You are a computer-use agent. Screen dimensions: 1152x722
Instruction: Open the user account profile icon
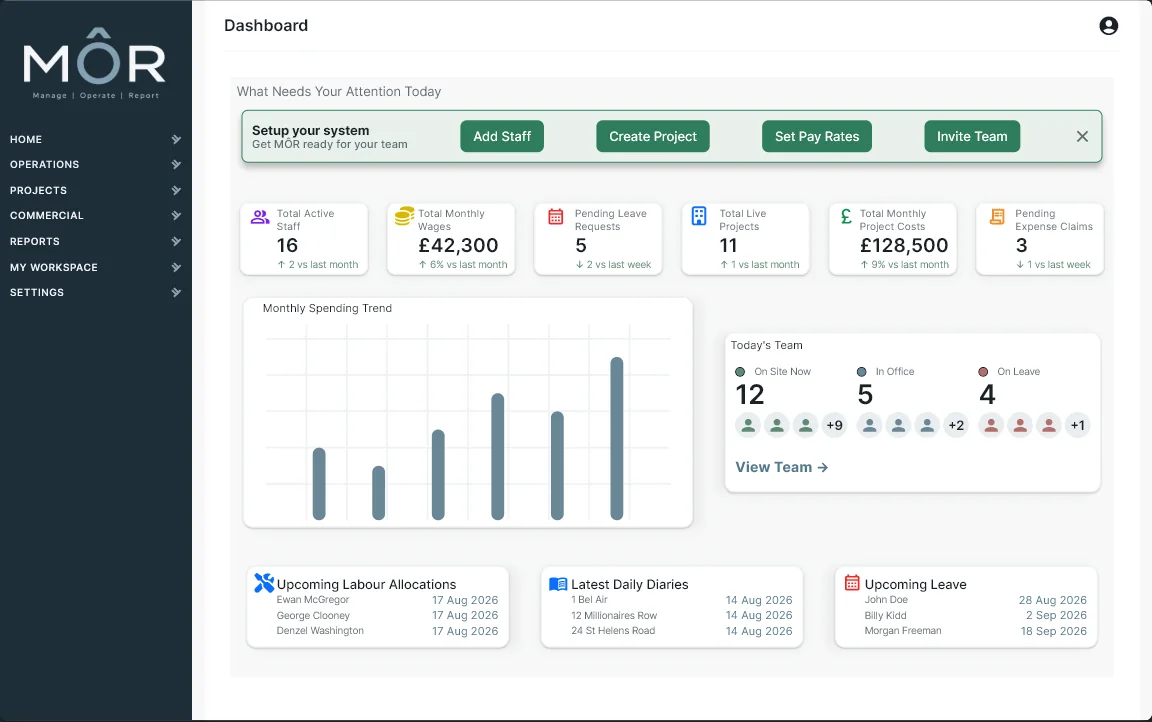1108,26
